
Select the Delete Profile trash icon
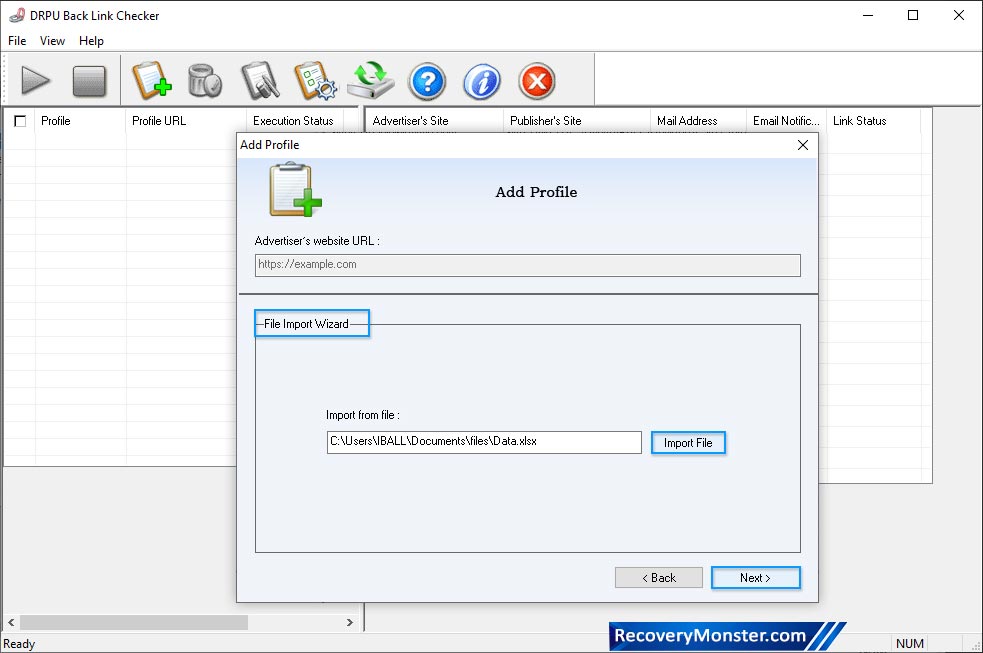coord(205,81)
